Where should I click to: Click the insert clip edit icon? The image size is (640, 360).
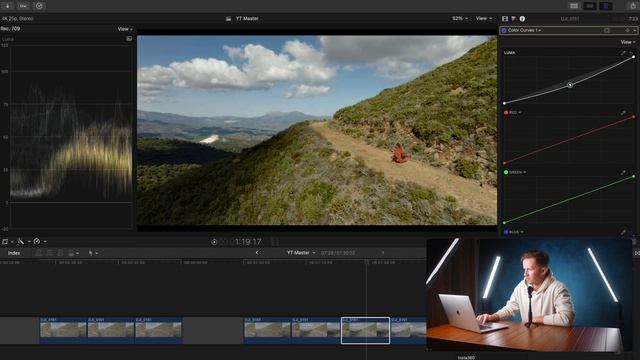pyautogui.click(x=49, y=253)
